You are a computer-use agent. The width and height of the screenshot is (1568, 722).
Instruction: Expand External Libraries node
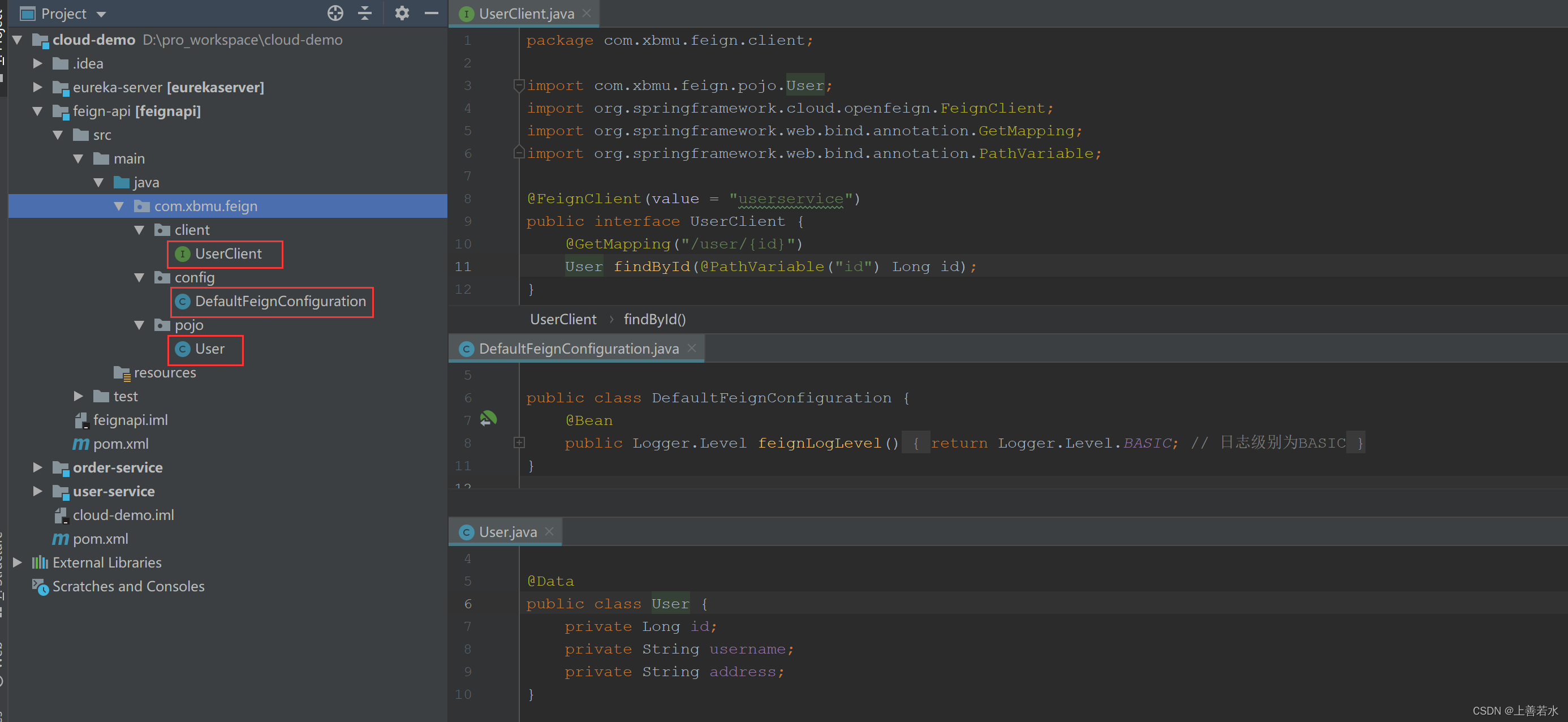(x=18, y=562)
